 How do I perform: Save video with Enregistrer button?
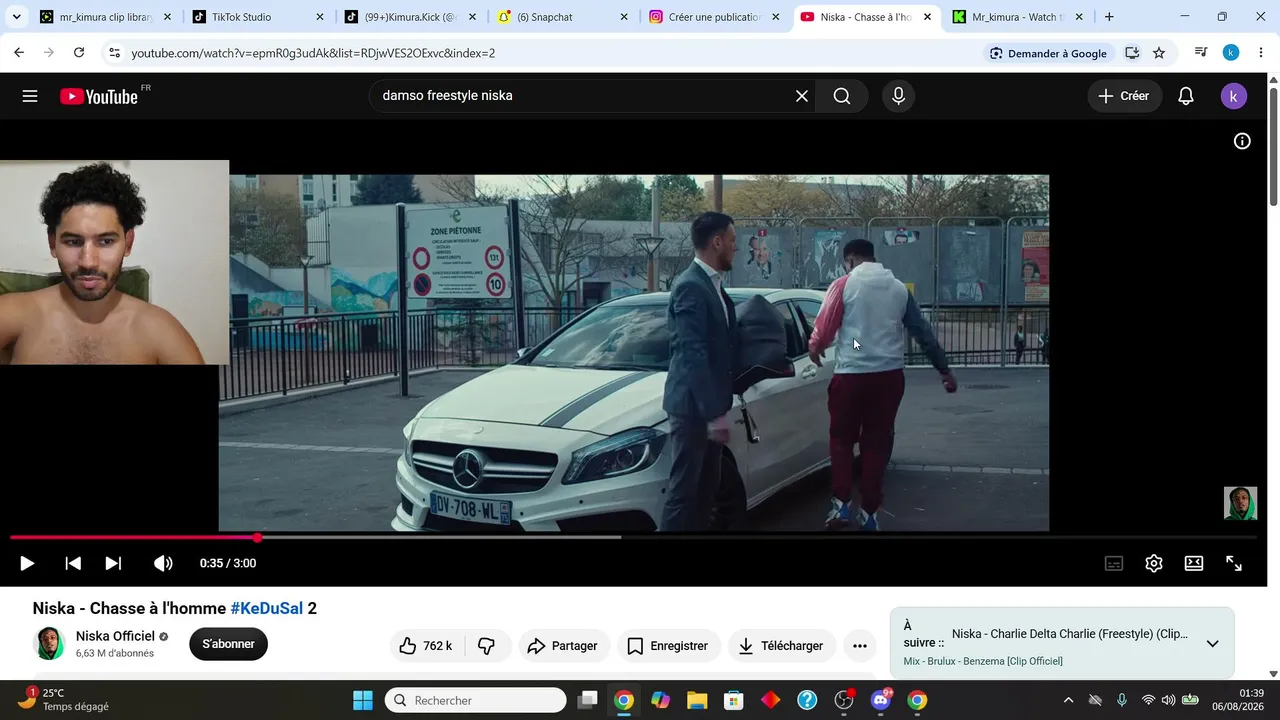[x=667, y=646]
